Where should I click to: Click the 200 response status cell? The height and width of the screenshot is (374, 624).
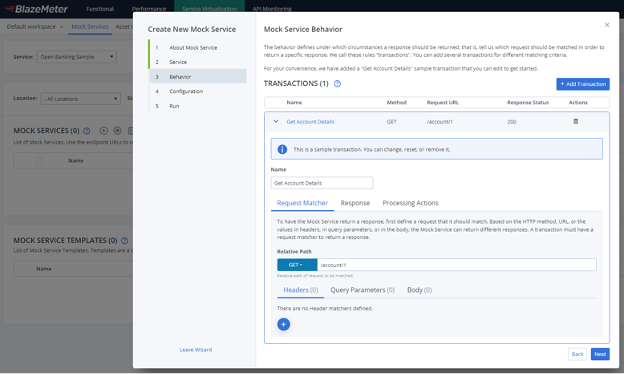coord(511,122)
